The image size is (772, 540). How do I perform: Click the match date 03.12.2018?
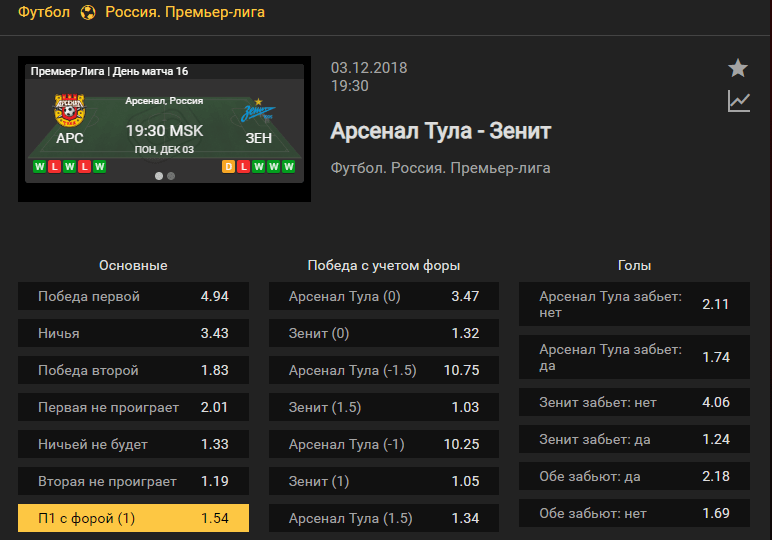pyautogui.click(x=369, y=67)
